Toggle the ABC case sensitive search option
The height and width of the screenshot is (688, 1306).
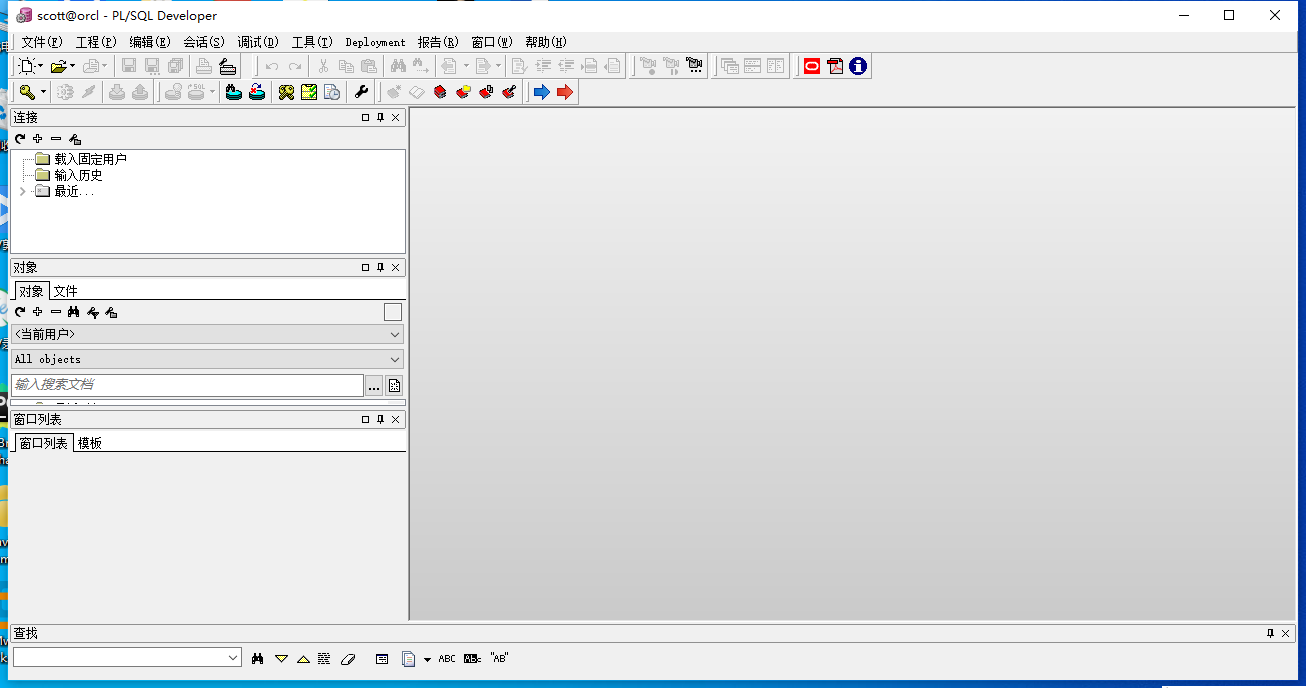pyautogui.click(x=447, y=658)
